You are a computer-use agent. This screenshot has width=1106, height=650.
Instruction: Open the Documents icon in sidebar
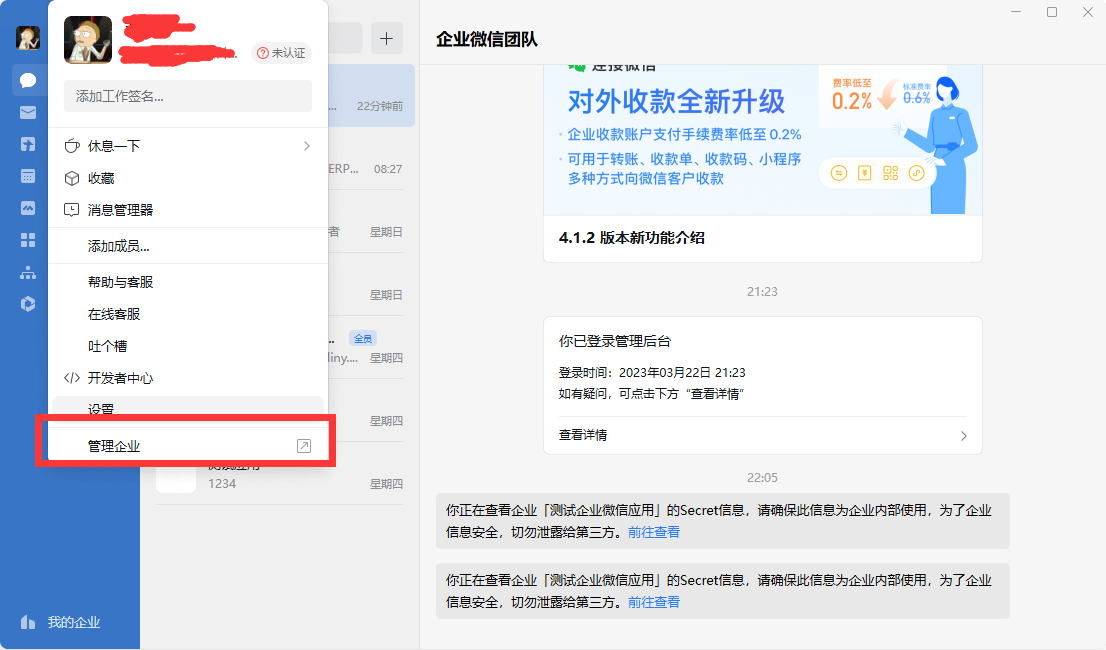click(28, 145)
